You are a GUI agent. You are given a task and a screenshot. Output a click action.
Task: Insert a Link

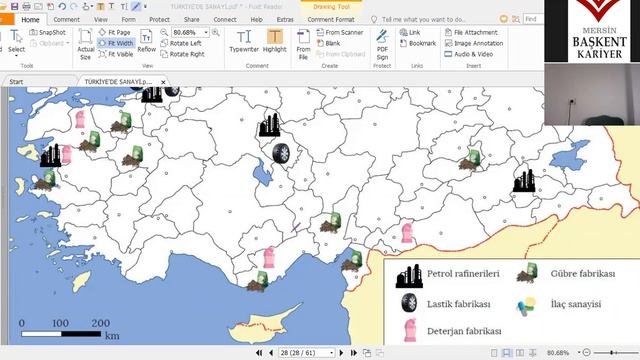pyautogui.click(x=410, y=32)
